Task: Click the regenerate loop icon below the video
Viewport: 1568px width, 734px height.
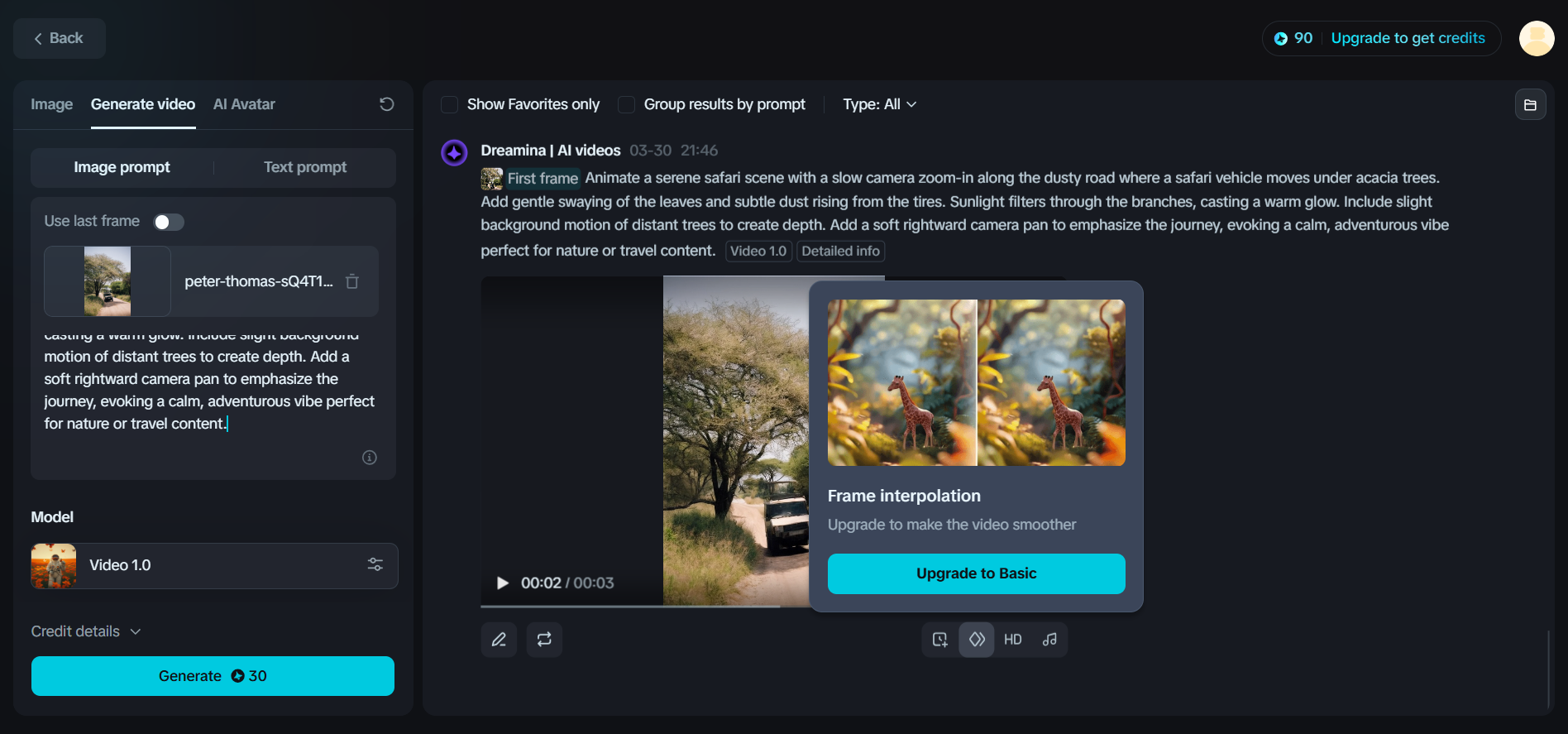Action: click(x=544, y=640)
